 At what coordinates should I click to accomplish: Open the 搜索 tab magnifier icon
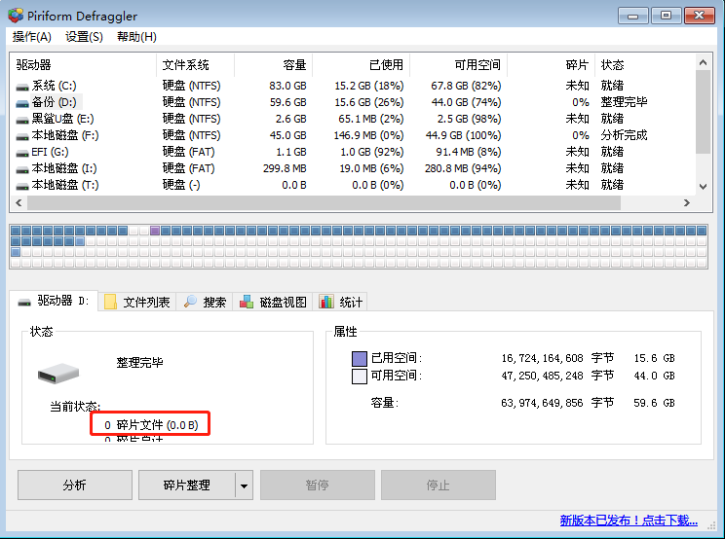(x=190, y=302)
